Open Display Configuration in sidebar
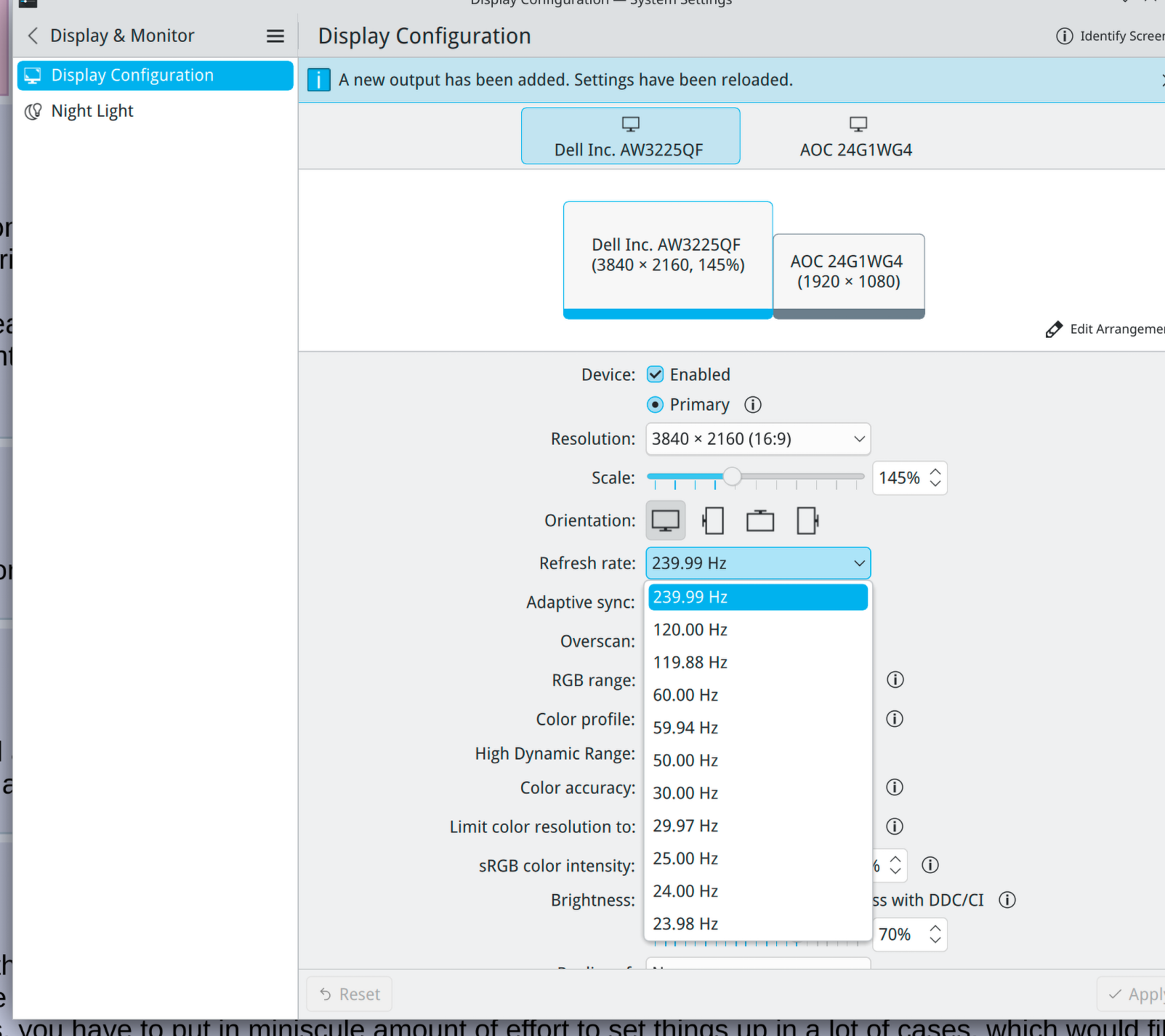This screenshot has height=1036, width=1165. [x=155, y=76]
